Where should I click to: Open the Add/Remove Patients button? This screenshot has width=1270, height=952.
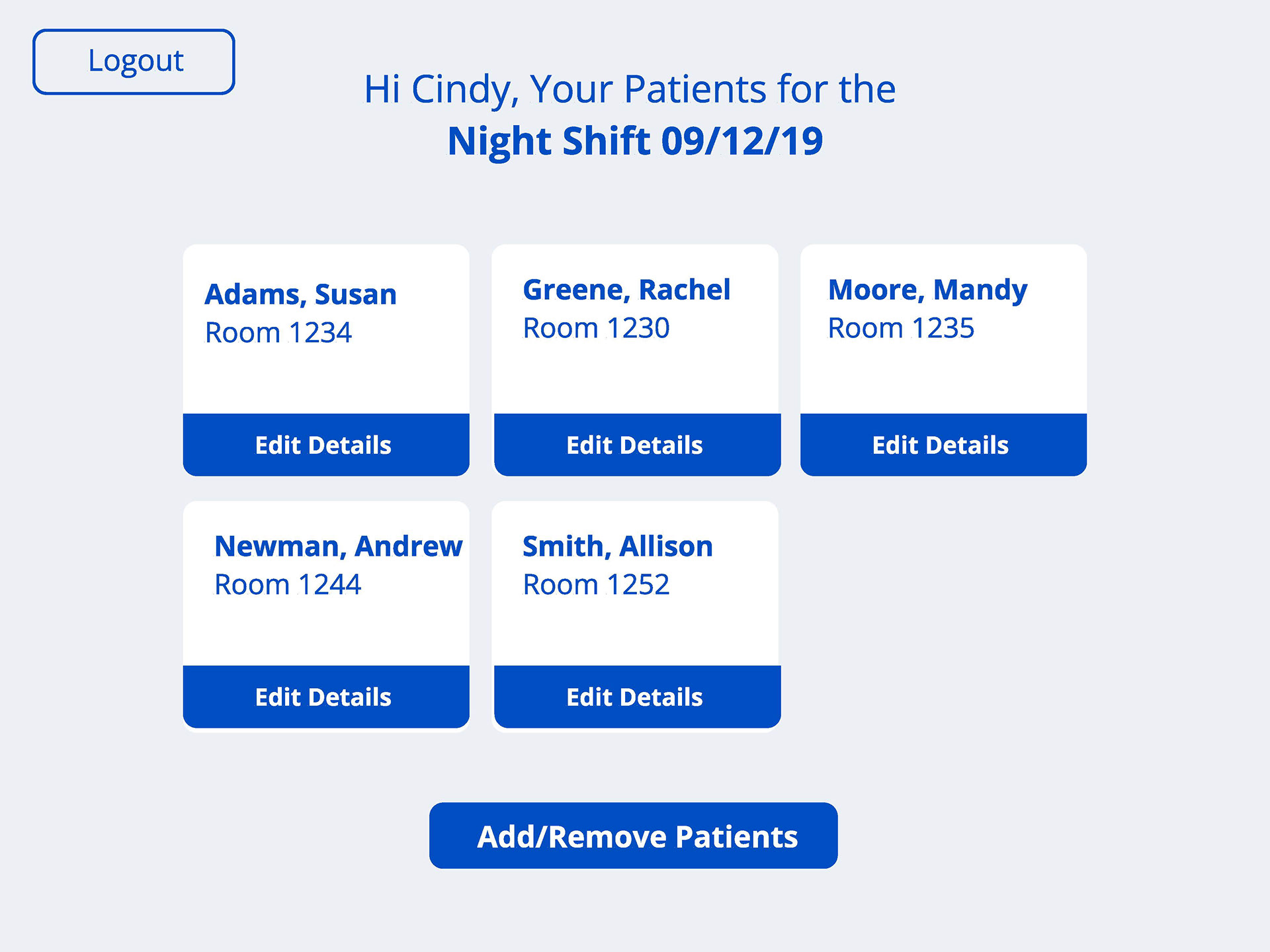pos(633,836)
